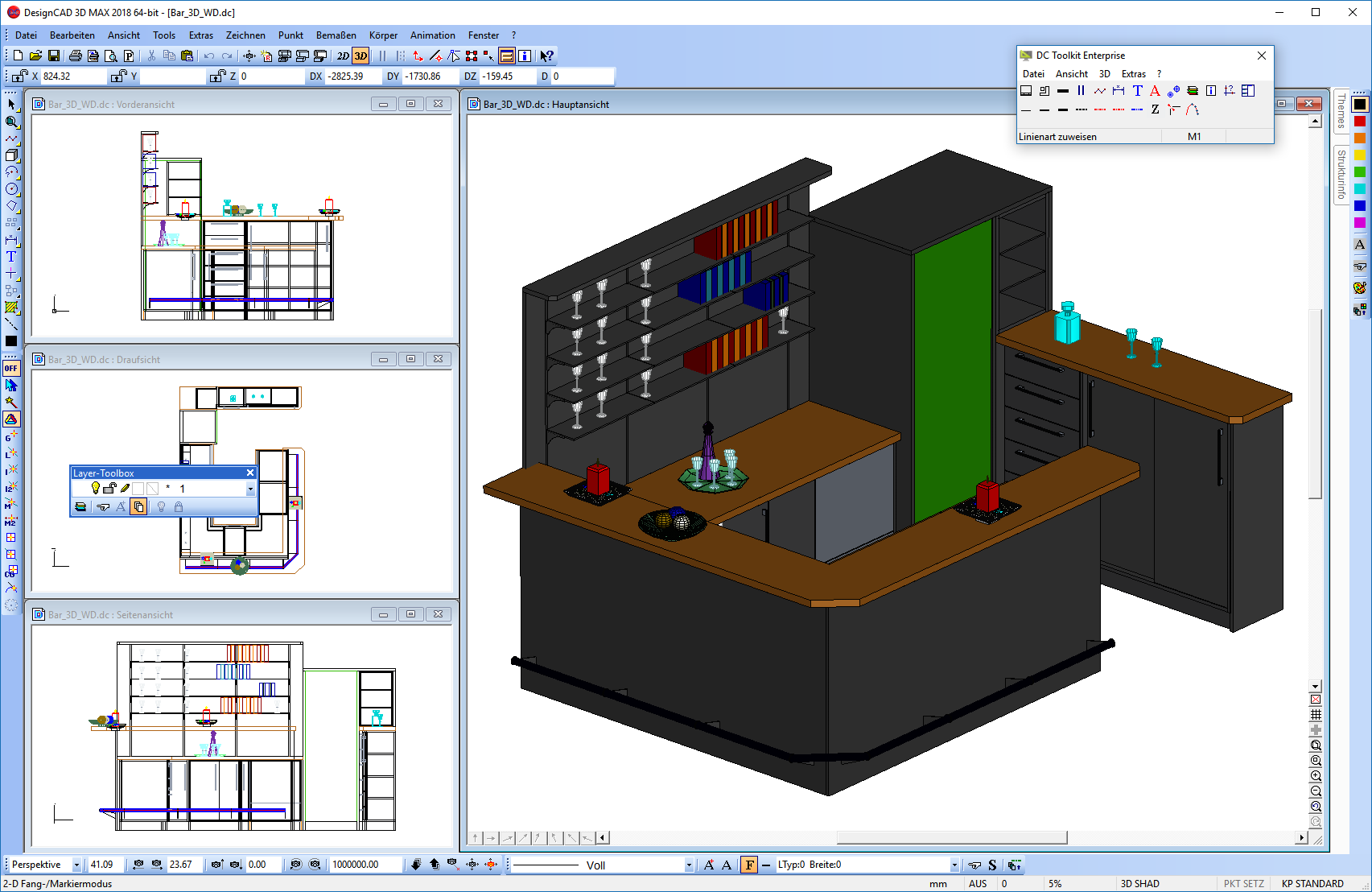1372x892 pixels.
Task: Minimize the Draufsicht view window
Action: [383, 359]
